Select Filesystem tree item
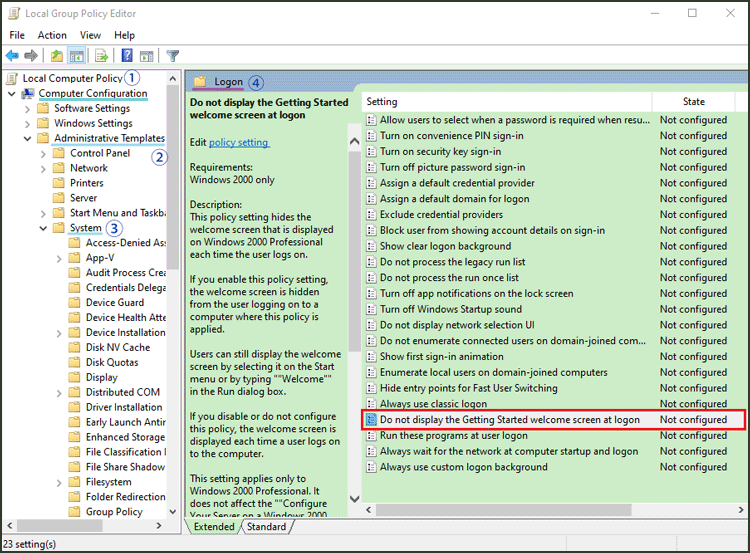Image resolution: width=750 pixels, height=553 pixels. pos(109,482)
